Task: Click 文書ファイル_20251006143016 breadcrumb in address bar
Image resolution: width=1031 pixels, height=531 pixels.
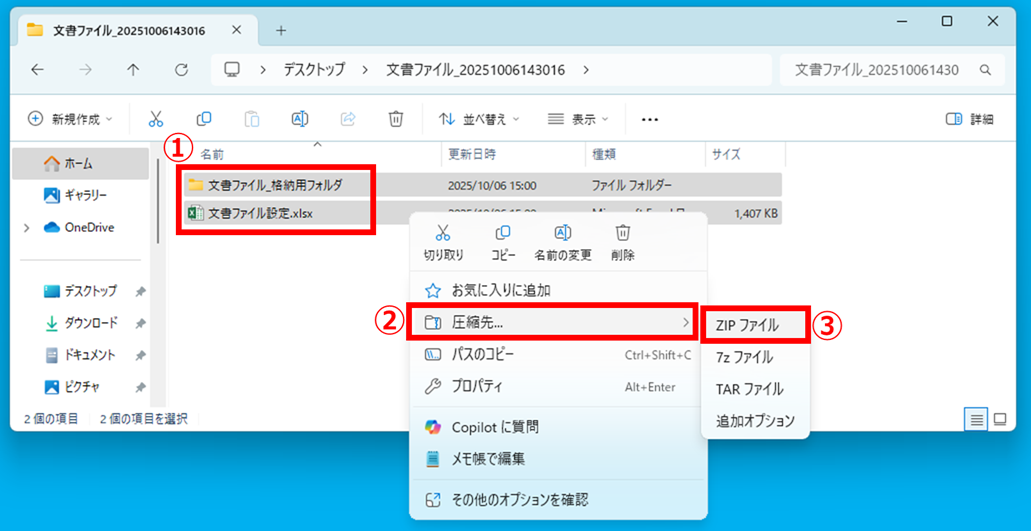Action: 475,70
